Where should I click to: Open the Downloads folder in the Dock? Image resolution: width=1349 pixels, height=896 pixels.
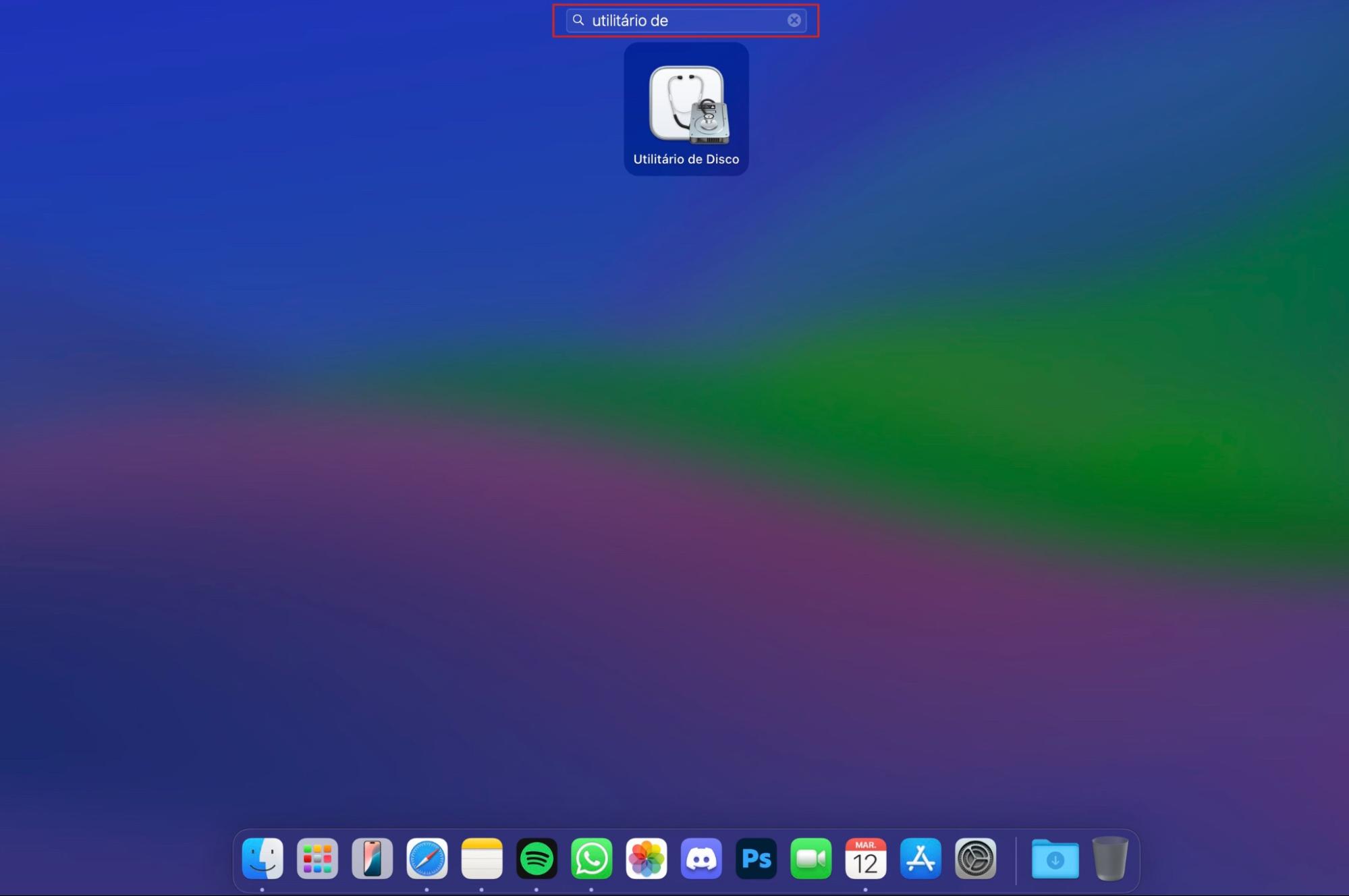pos(1055,859)
